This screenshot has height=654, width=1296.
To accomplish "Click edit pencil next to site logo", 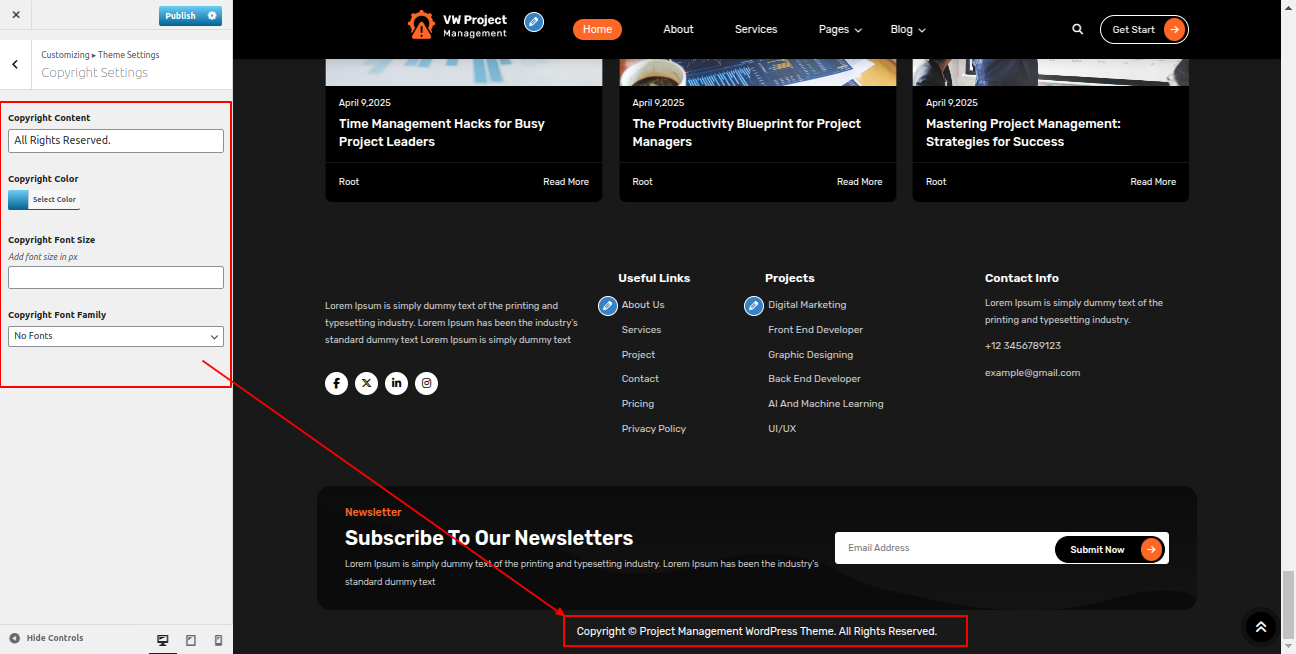I will coord(534,22).
